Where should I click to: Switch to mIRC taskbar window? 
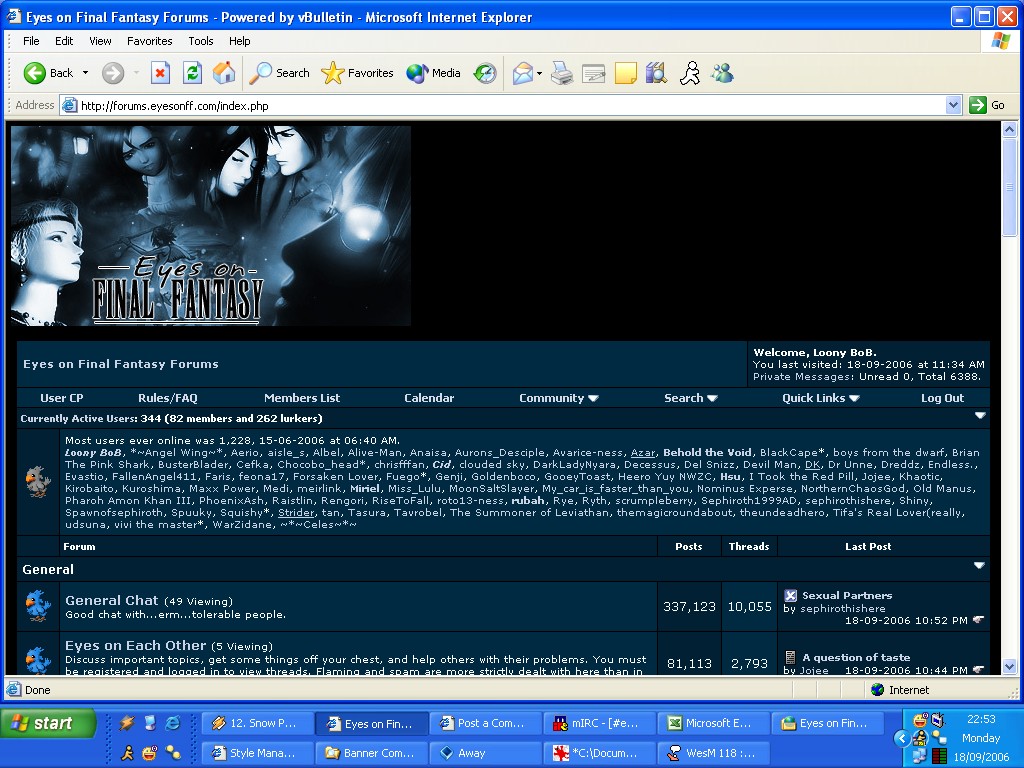[x=600, y=723]
